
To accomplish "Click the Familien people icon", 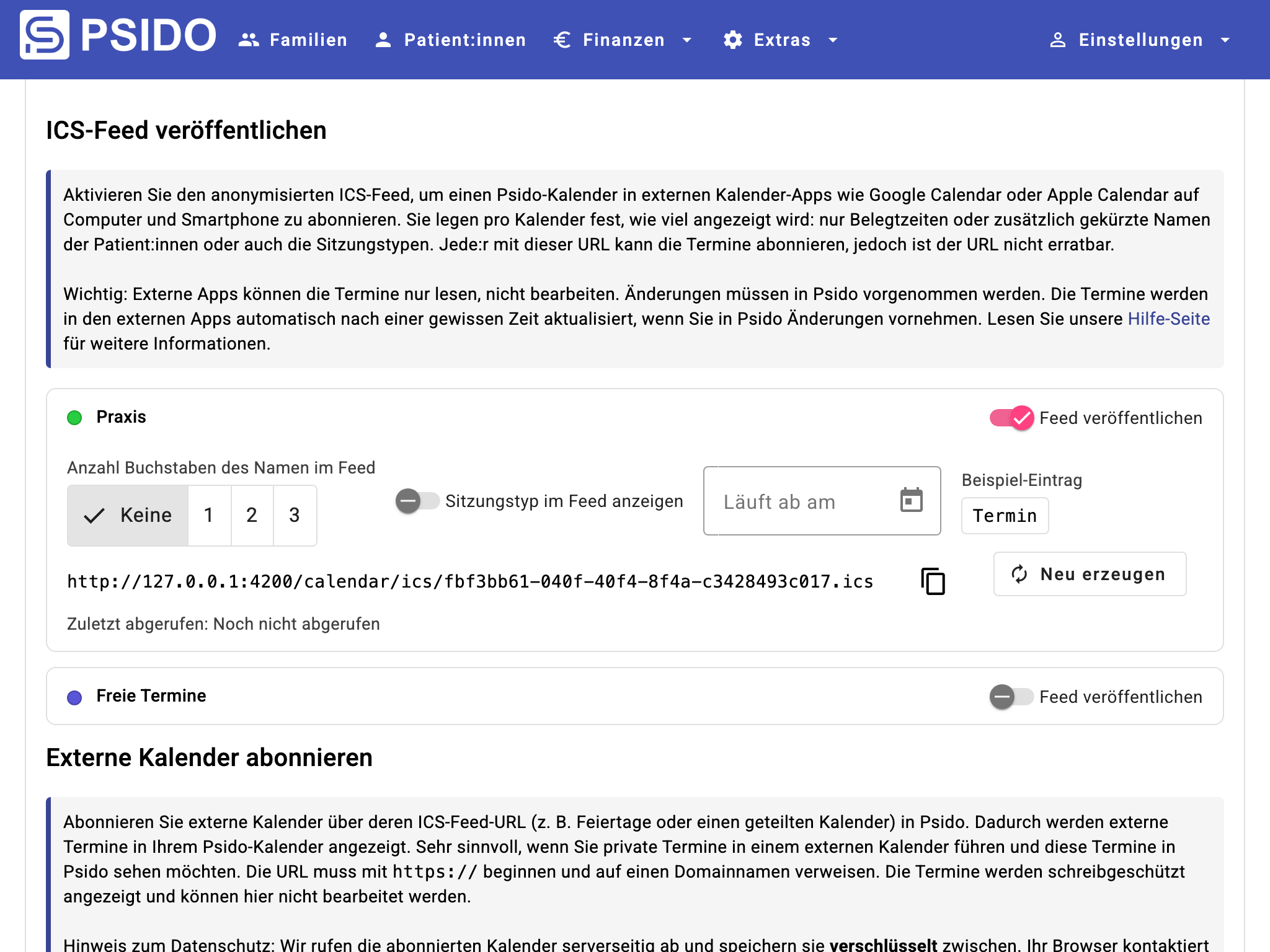I will 249,40.
